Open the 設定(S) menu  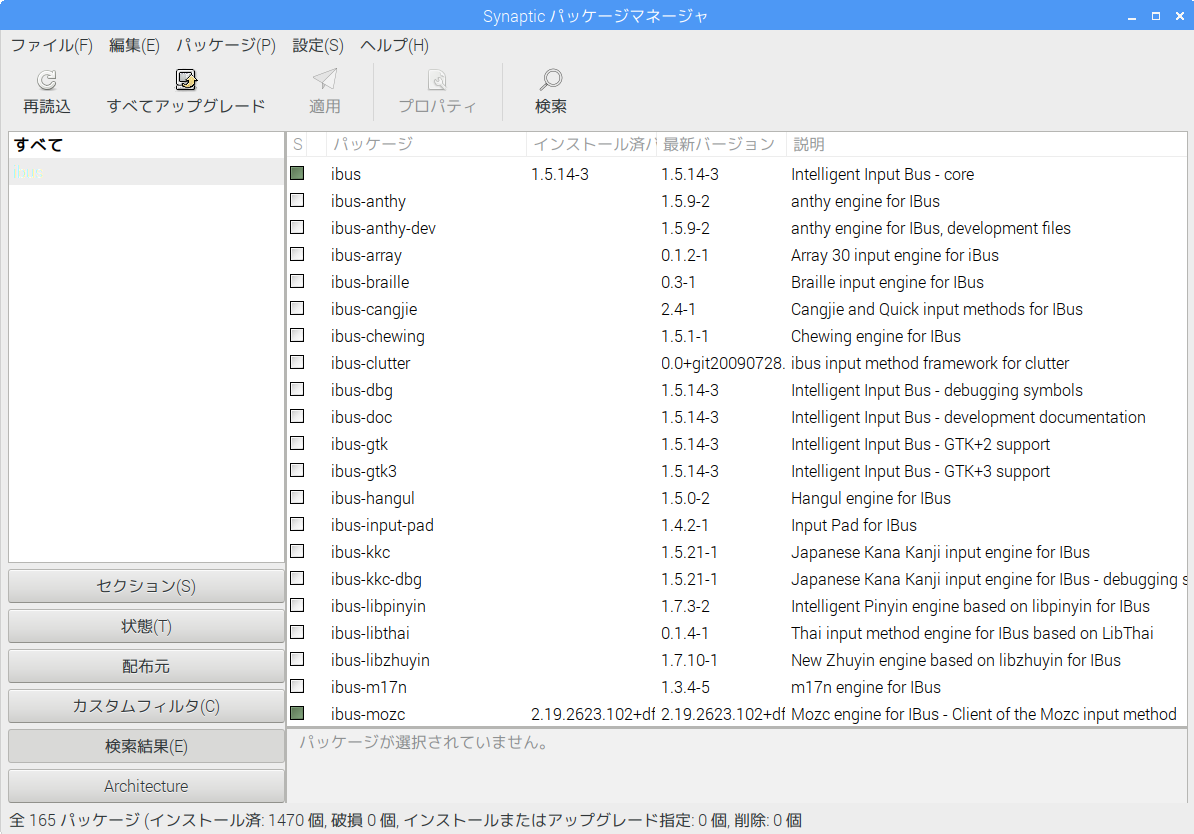coord(318,46)
